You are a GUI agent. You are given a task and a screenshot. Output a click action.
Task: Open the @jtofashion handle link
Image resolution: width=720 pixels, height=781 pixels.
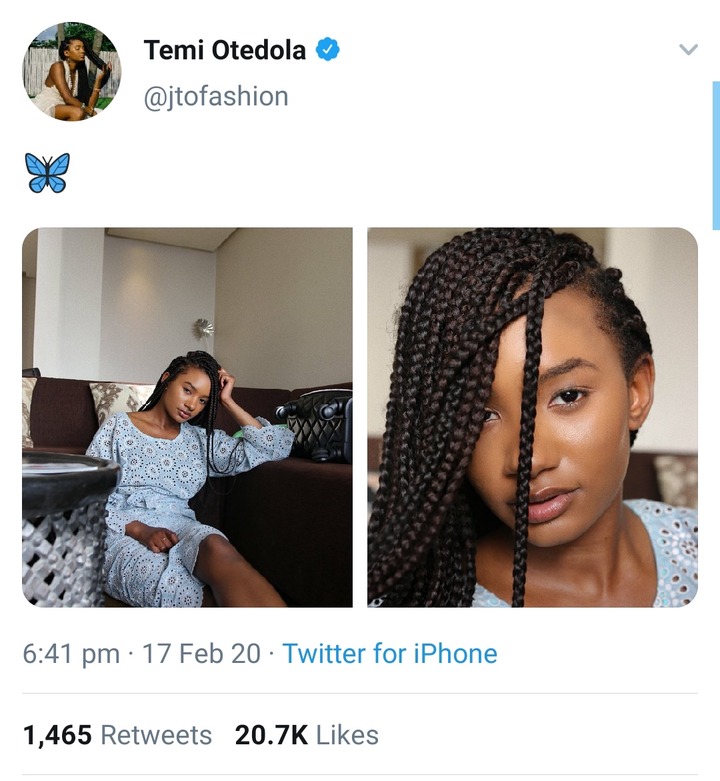click(x=216, y=96)
